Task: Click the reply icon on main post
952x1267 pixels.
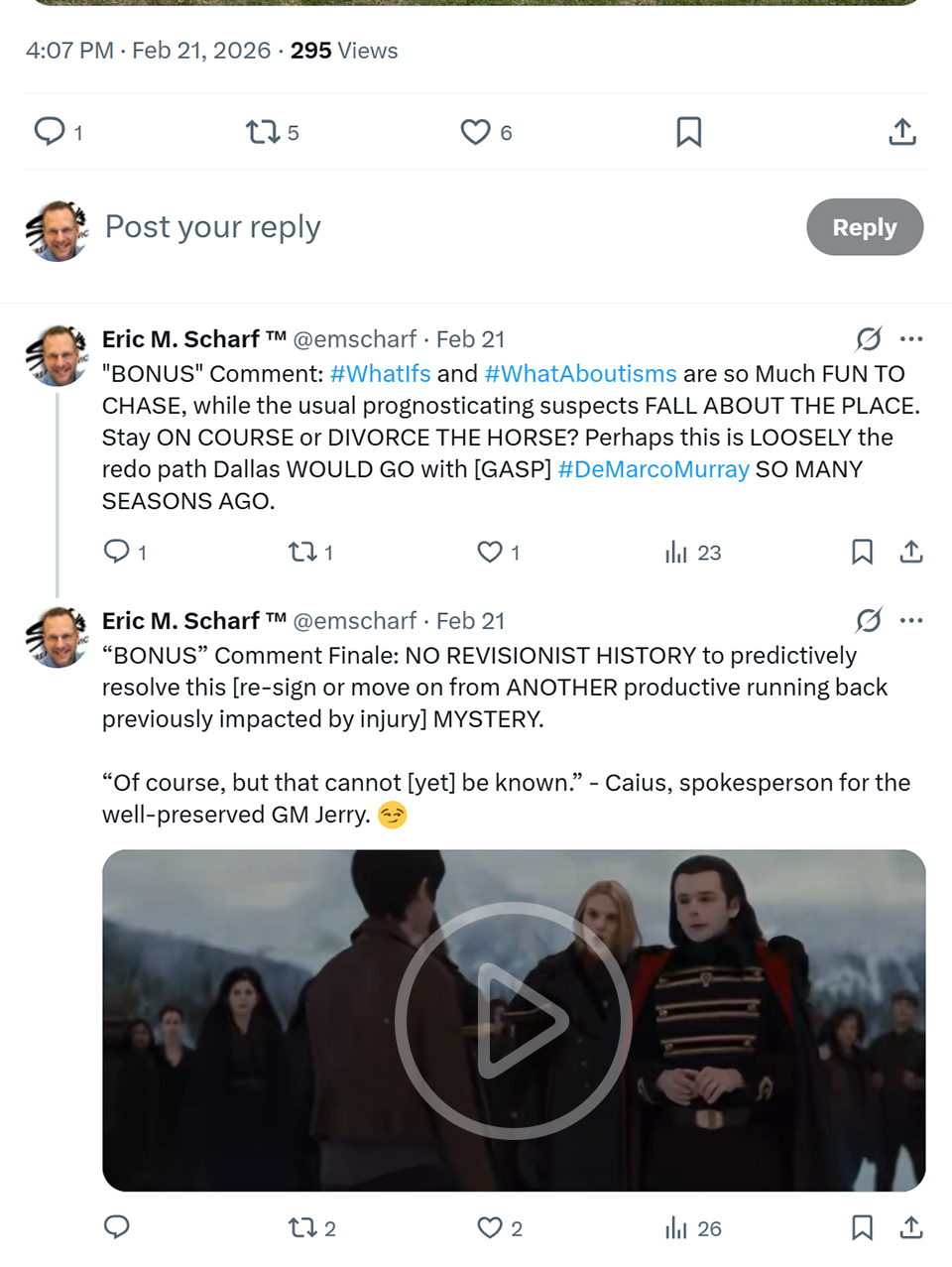Action: (50, 131)
